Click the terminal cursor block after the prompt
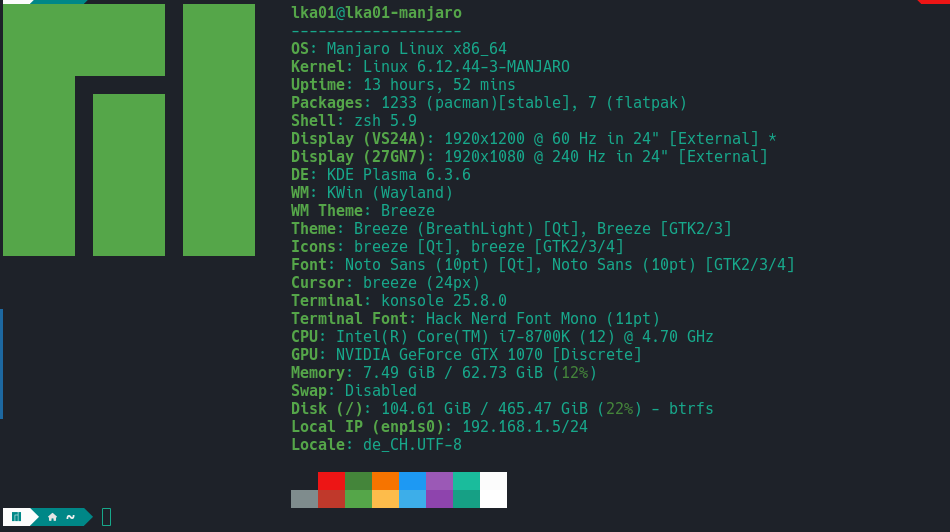Image resolution: width=950 pixels, height=532 pixels. (x=106, y=517)
